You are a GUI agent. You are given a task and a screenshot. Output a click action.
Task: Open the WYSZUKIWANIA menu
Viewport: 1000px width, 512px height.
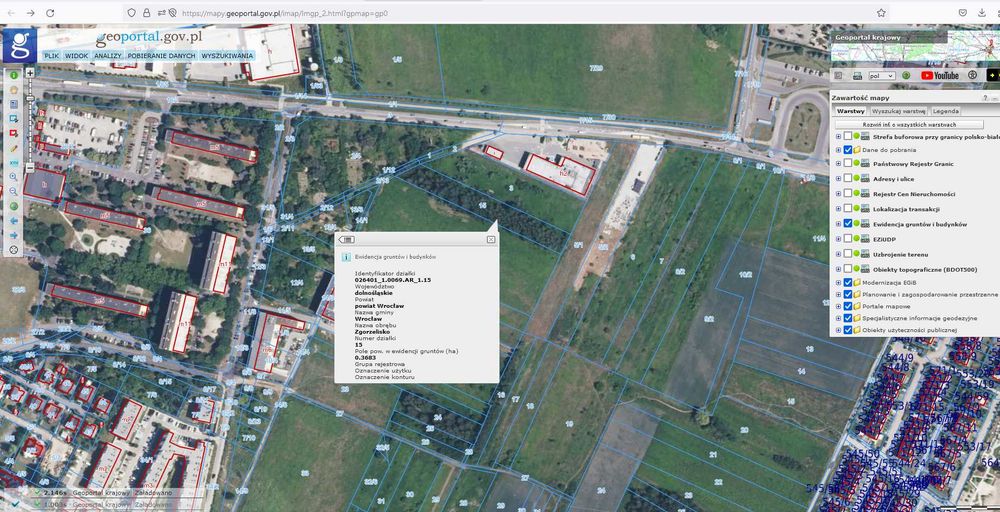tap(227, 56)
